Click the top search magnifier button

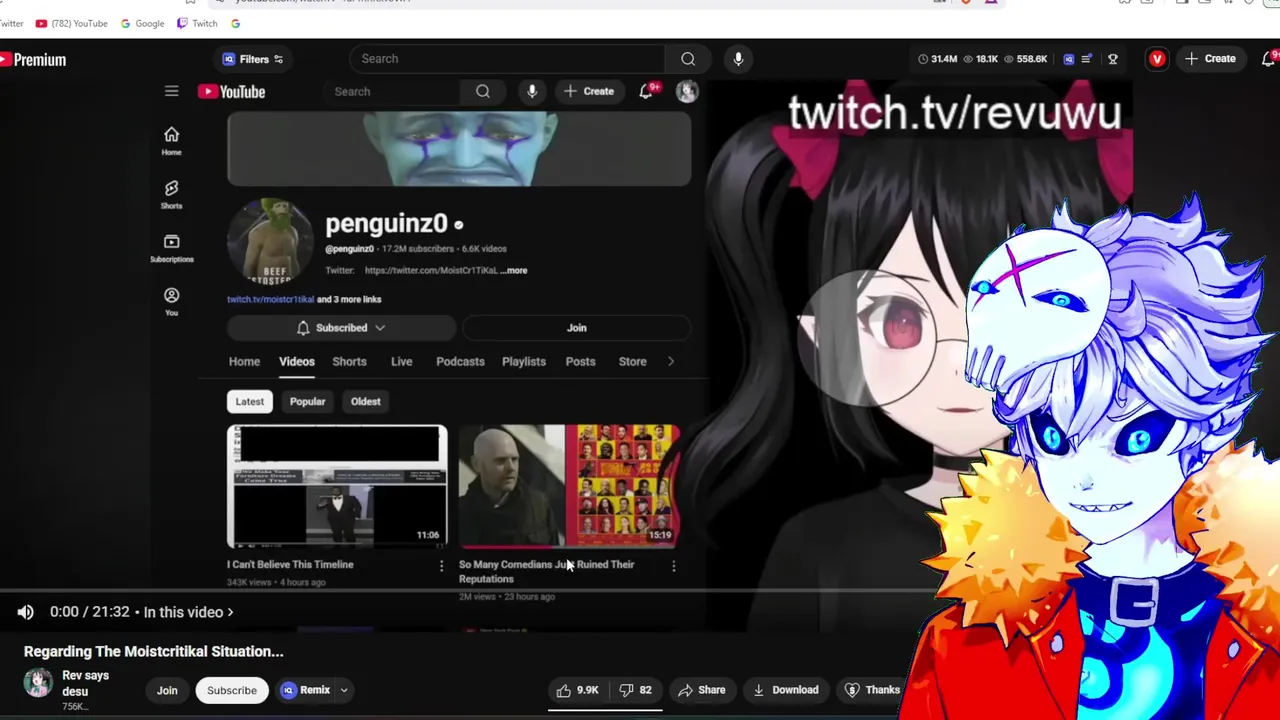(688, 59)
